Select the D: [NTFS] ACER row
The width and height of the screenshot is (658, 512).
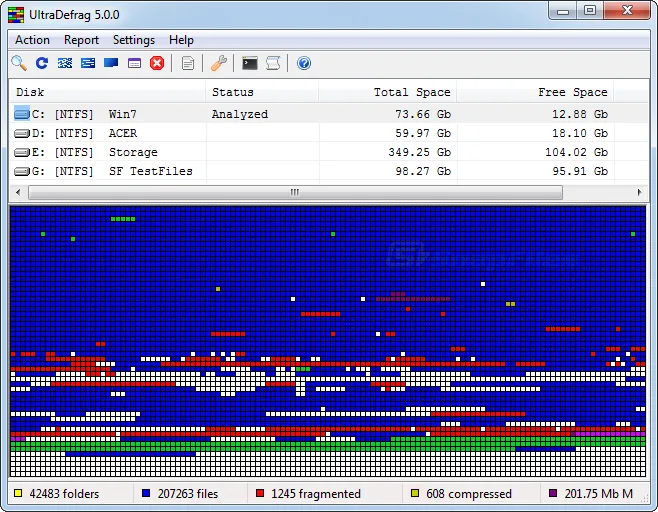329,133
